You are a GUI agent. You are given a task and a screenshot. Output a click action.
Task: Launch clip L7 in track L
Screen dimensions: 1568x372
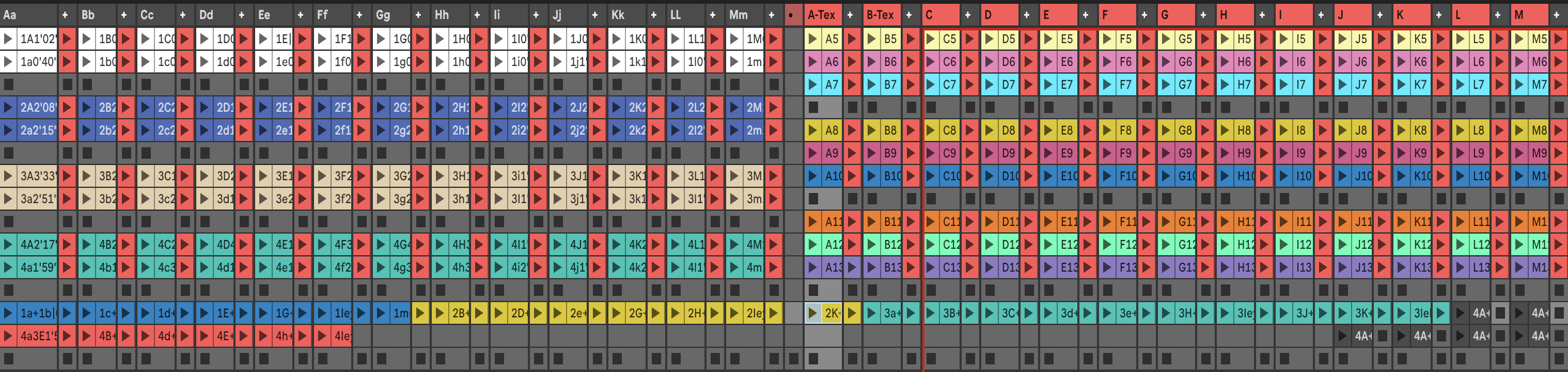1461,85
